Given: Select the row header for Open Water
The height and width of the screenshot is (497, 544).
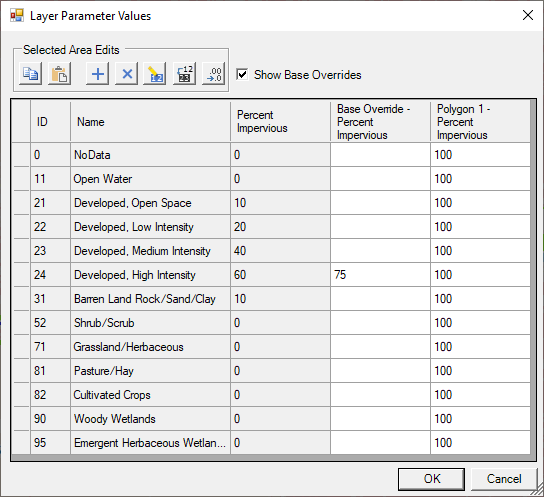Looking at the screenshot, I should [22, 179].
